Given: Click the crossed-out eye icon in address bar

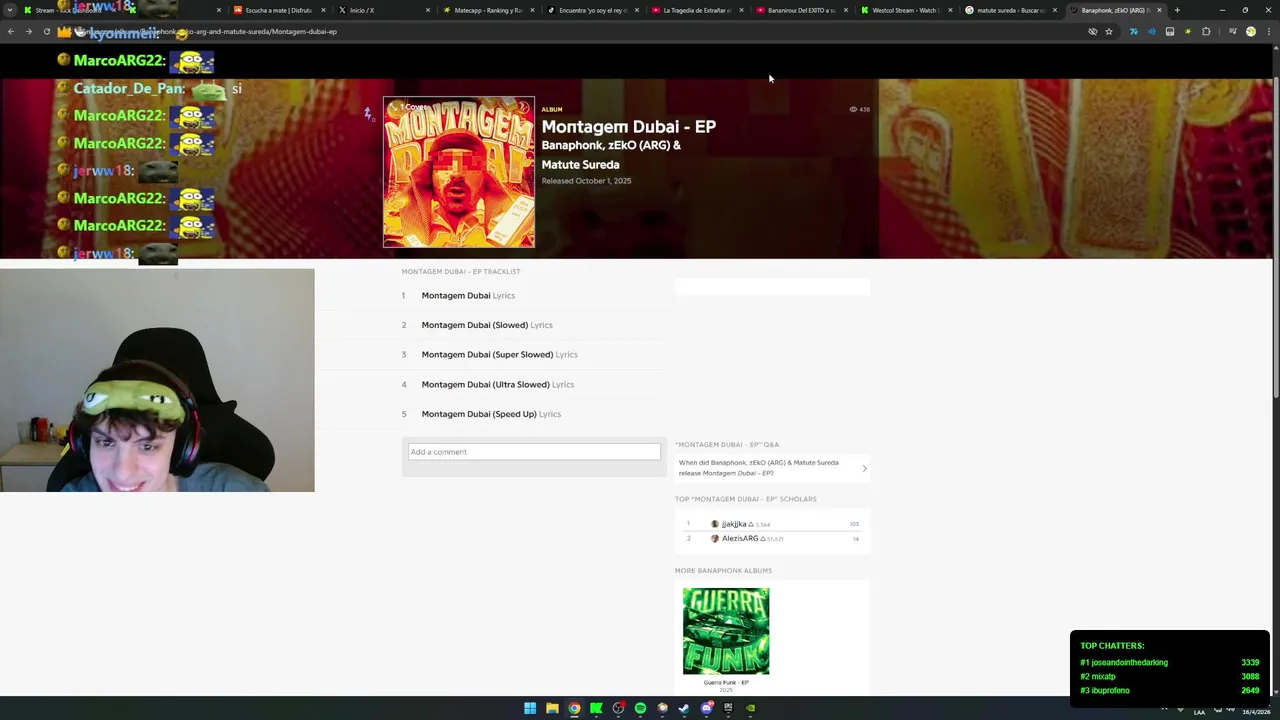Looking at the screenshot, I should point(1093,31).
